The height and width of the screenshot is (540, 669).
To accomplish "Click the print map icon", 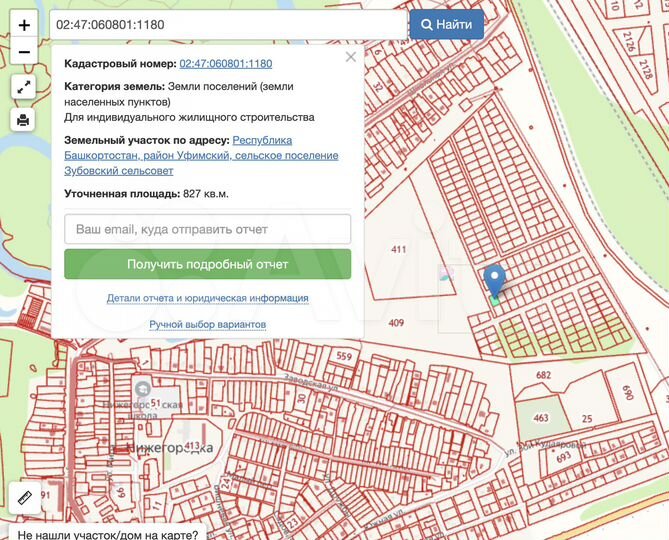I will 24,120.
